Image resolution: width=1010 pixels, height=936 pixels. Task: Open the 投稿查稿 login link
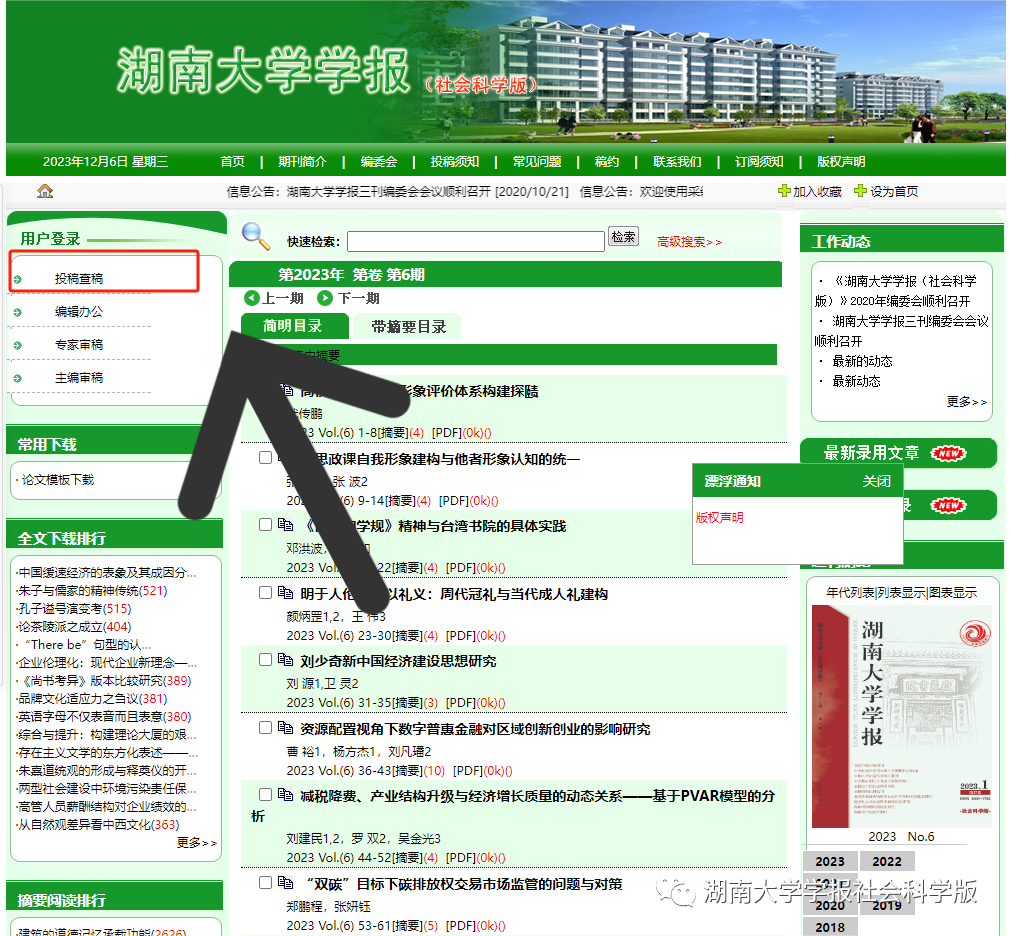(x=79, y=279)
